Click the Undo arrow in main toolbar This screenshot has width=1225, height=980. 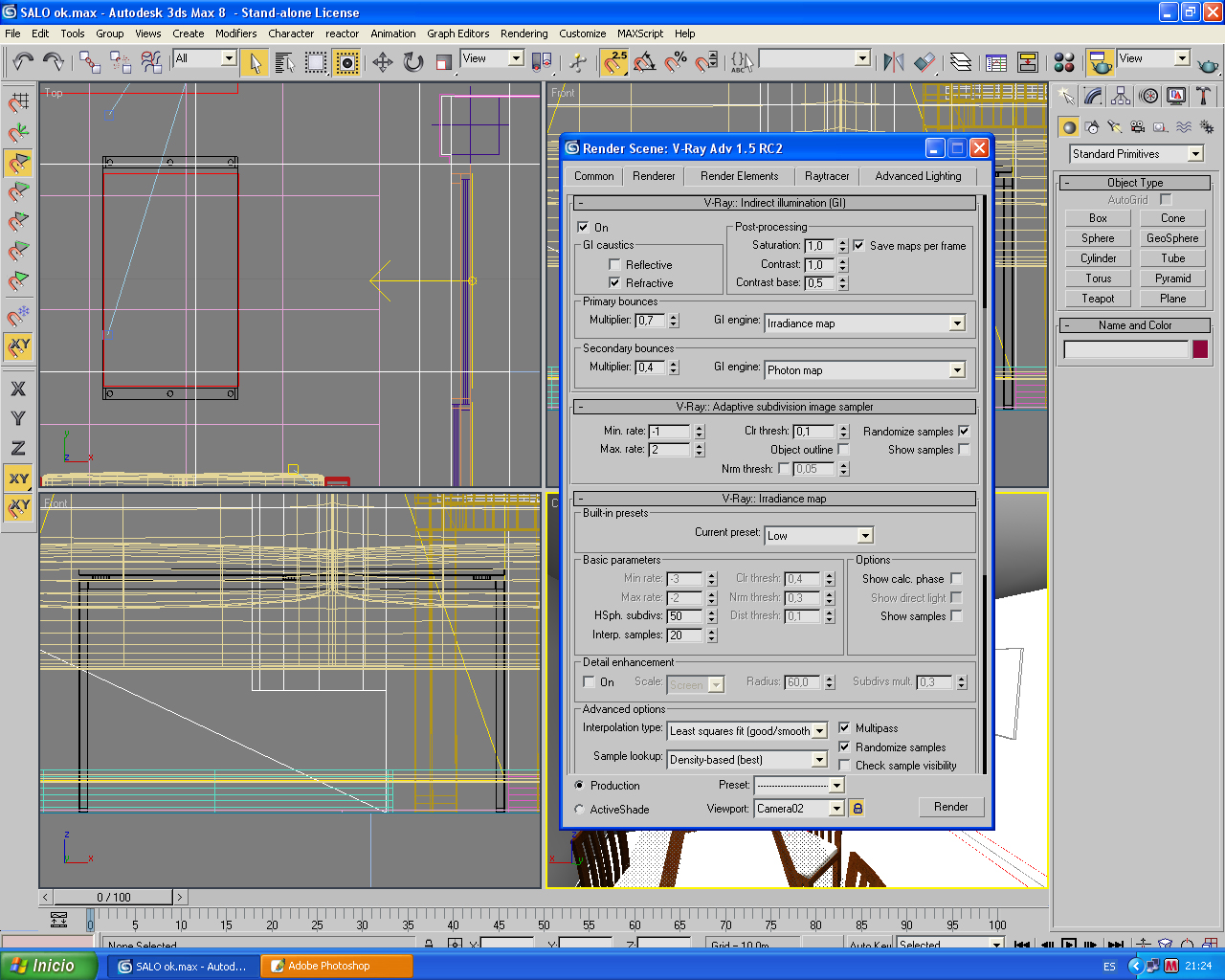coord(22,62)
